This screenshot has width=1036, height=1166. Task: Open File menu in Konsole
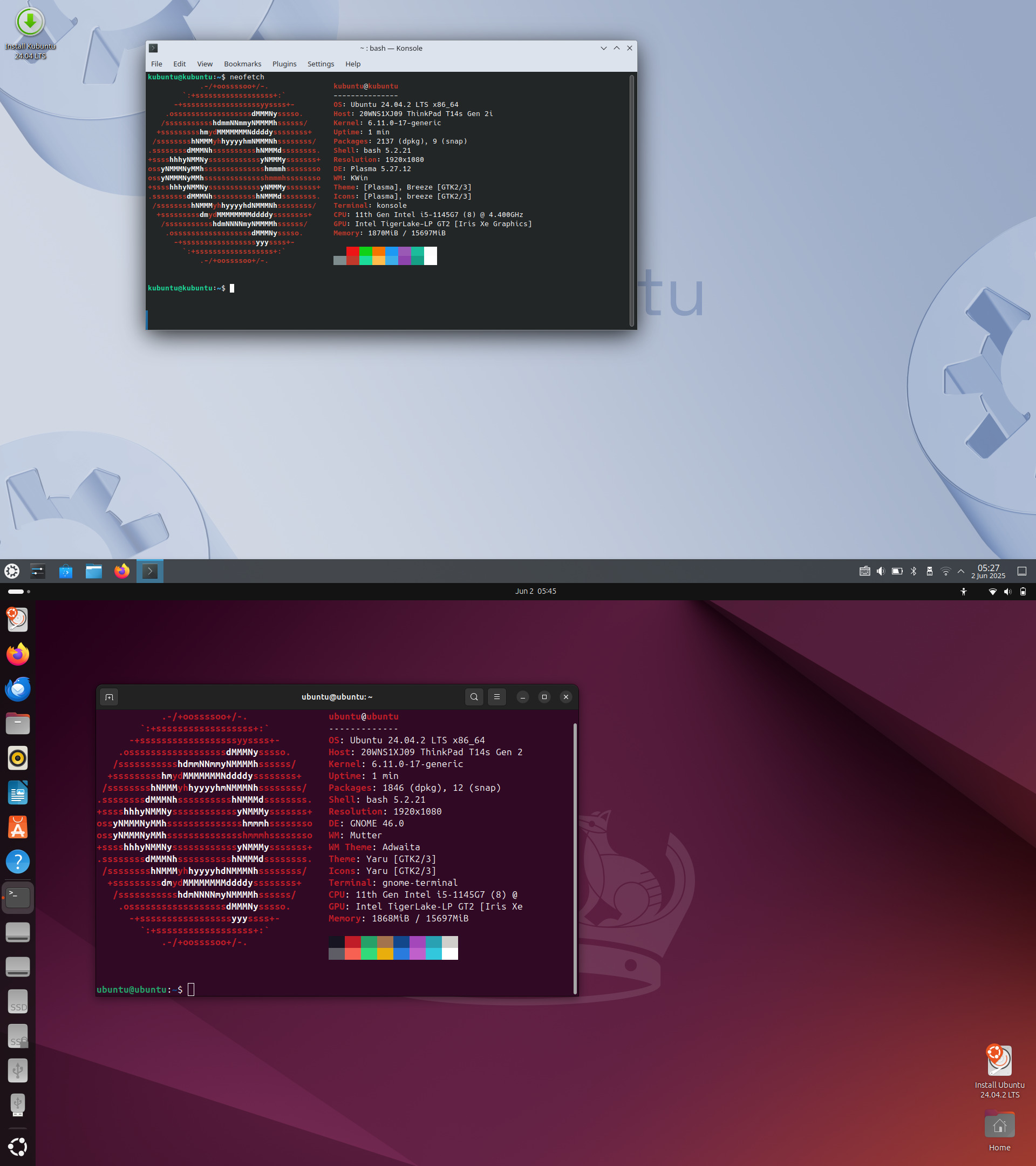156,64
